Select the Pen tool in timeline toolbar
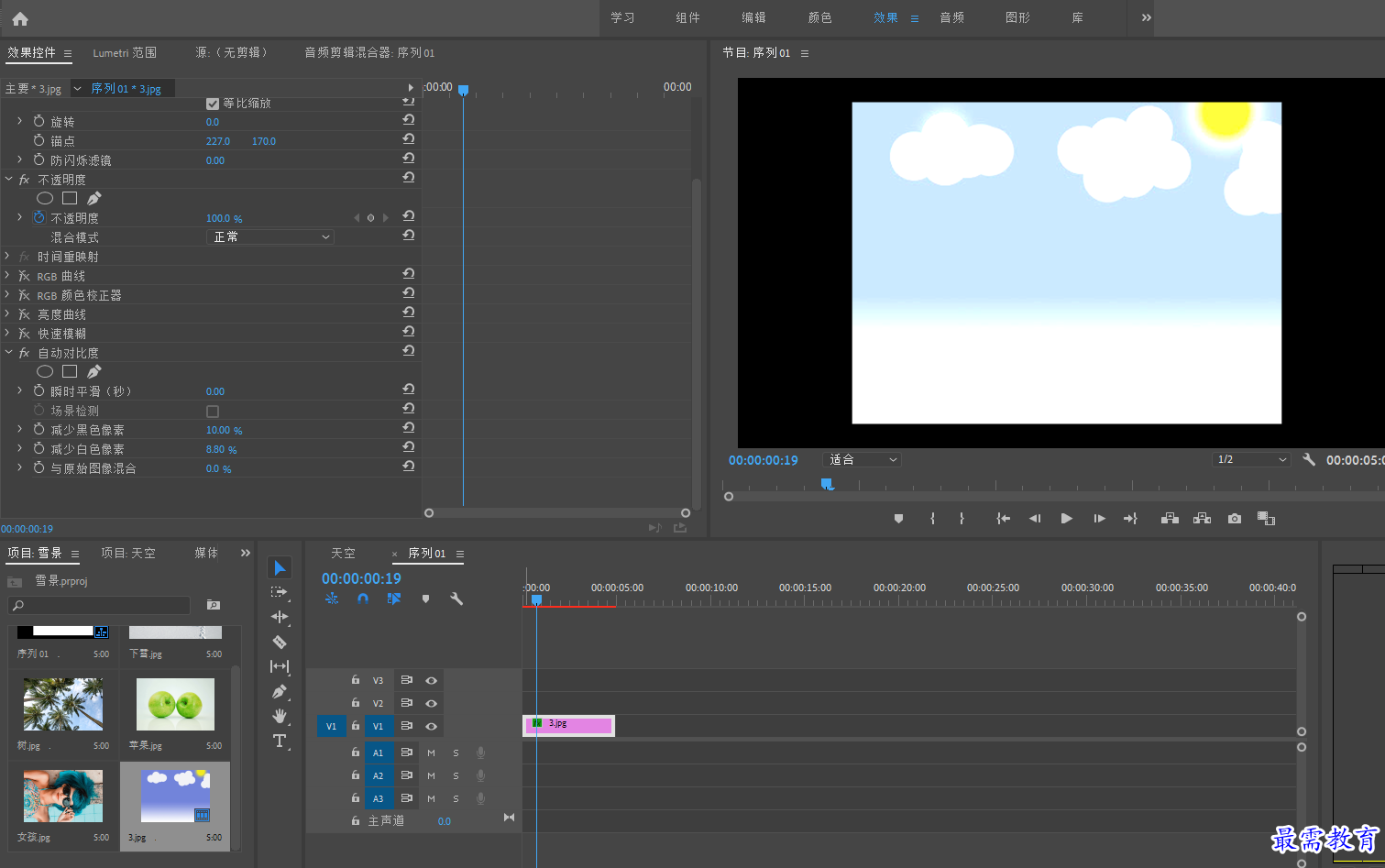Image resolution: width=1385 pixels, height=868 pixels. pyautogui.click(x=280, y=691)
